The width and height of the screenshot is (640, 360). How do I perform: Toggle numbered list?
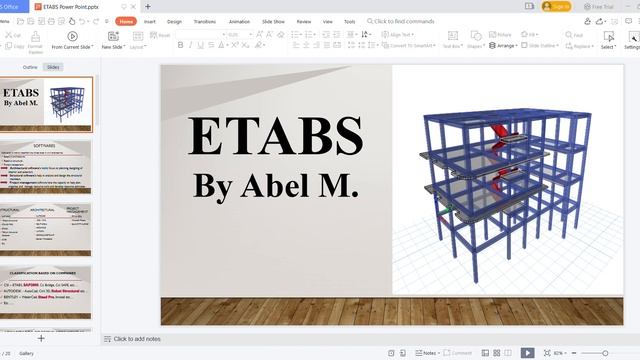pyautogui.click(x=310, y=35)
